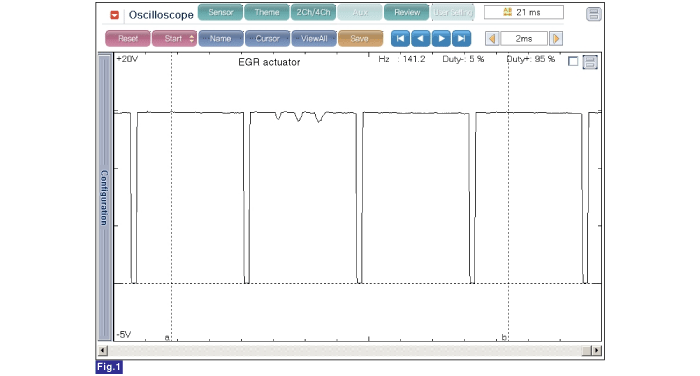Image resolution: width=700 pixels, height=376 pixels.
Task: Step backward with the left triangle icon
Action: [421, 38]
